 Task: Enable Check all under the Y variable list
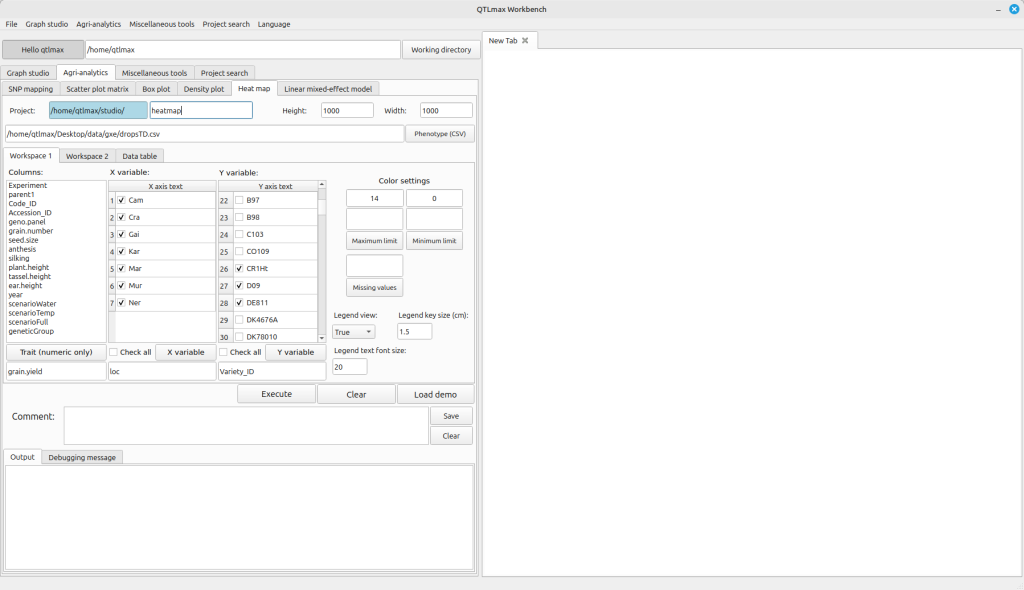[224, 352]
